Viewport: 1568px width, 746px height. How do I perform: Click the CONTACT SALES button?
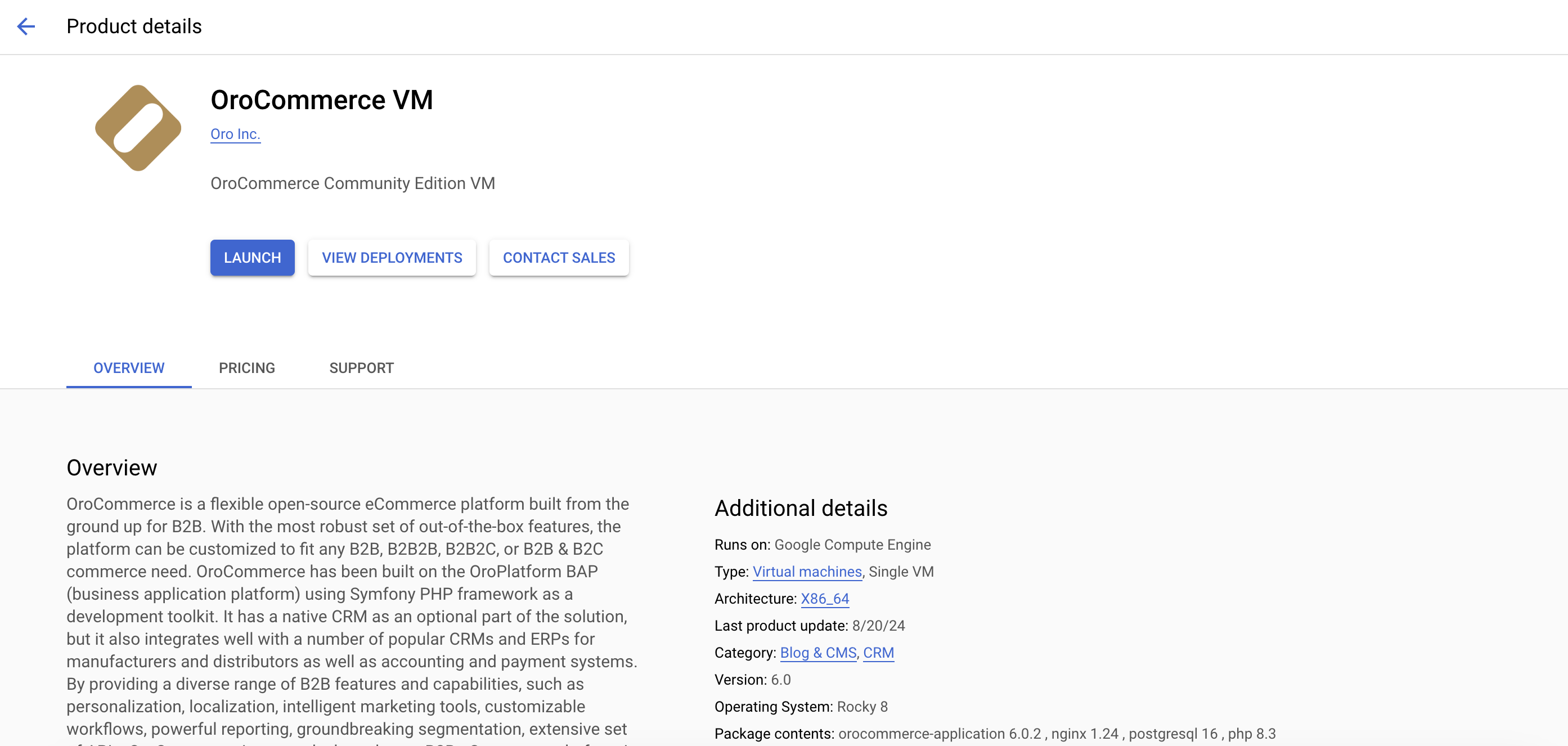coord(558,258)
